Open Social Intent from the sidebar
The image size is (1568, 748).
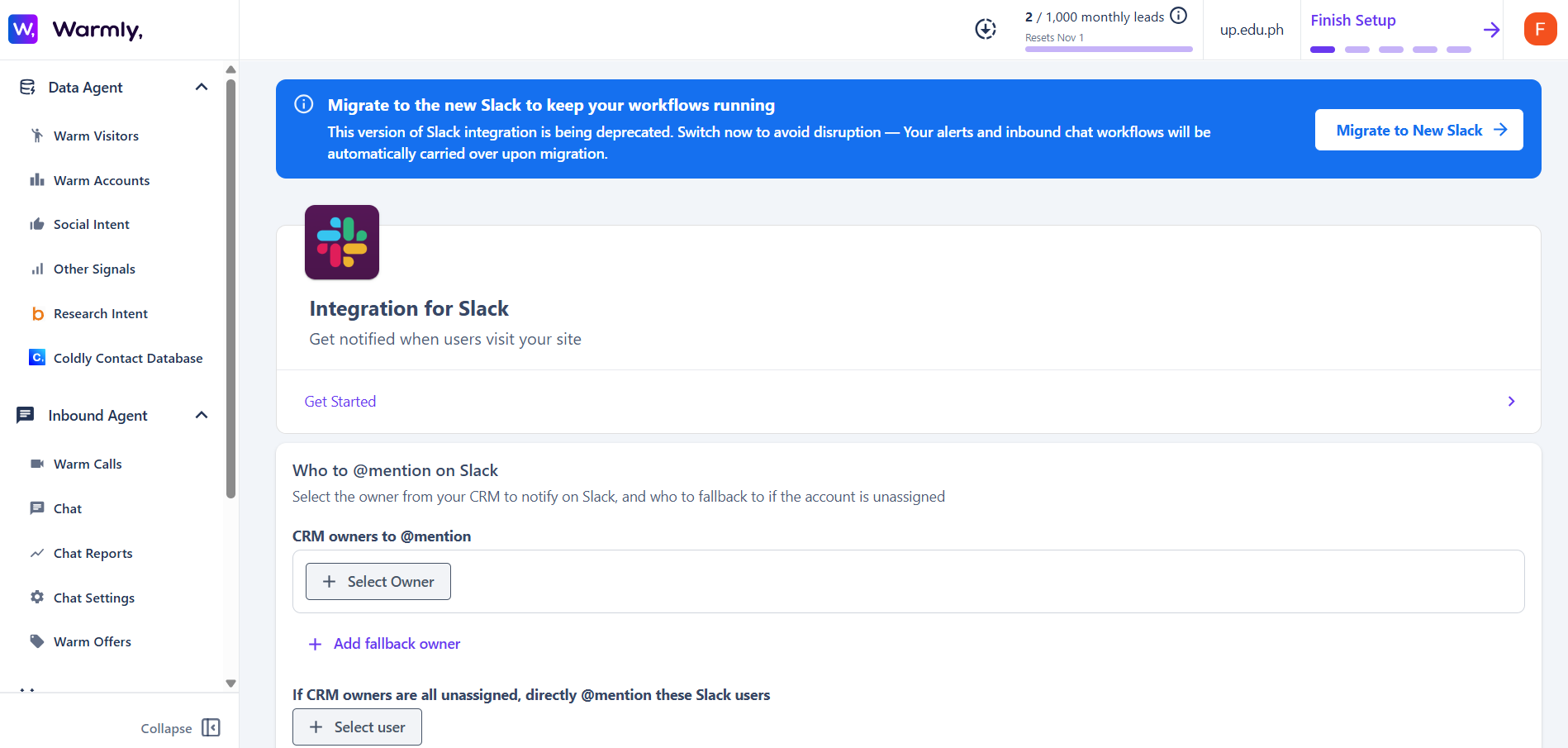pos(91,224)
